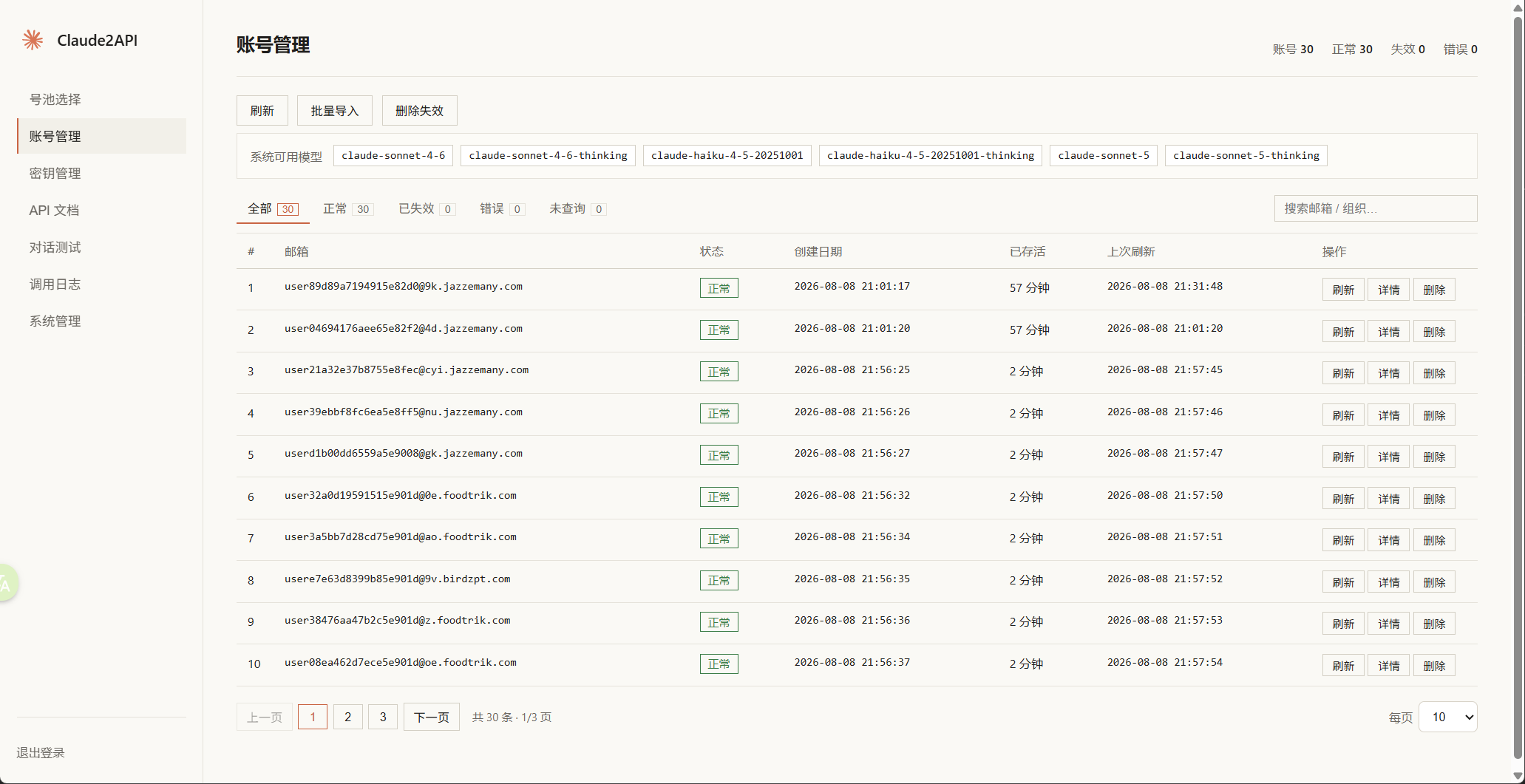Screen dimensions: 1525x784
Task: Select the claude-sonnet-4-6 model tag
Action: 393,155
